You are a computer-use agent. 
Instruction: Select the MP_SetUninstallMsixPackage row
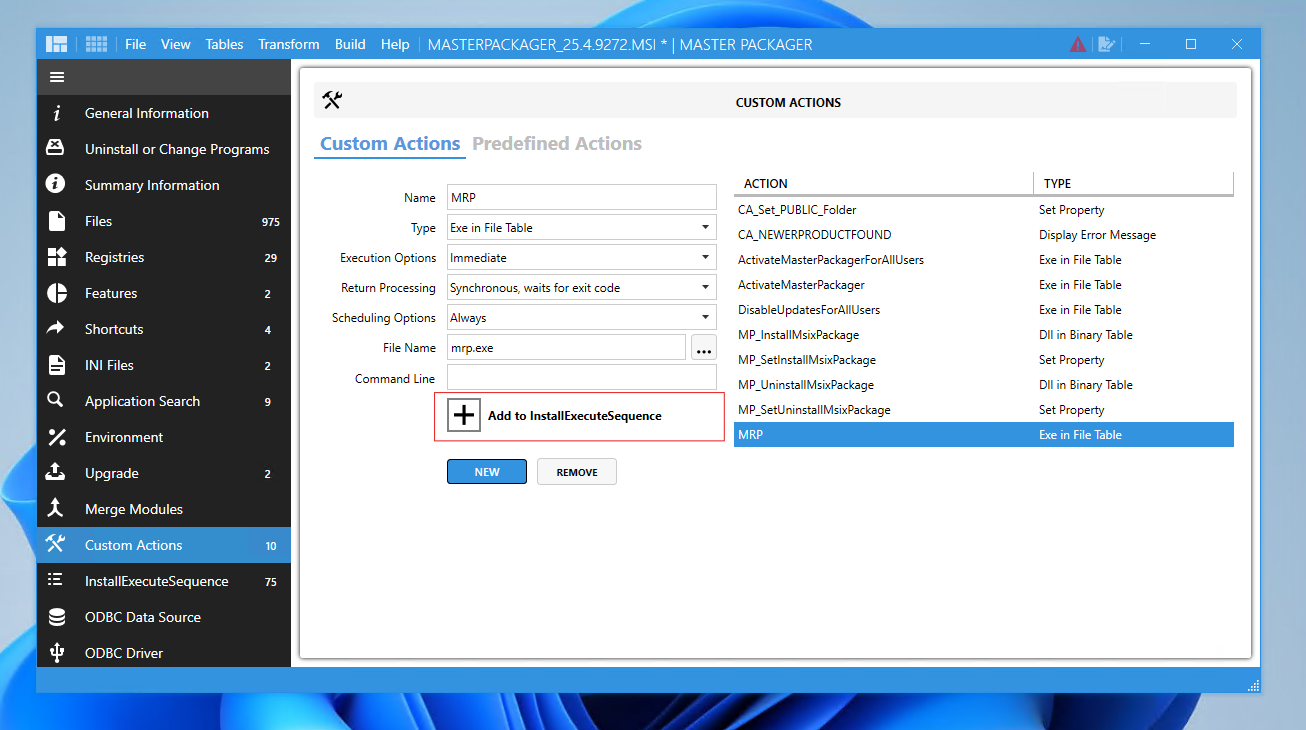[984, 410]
